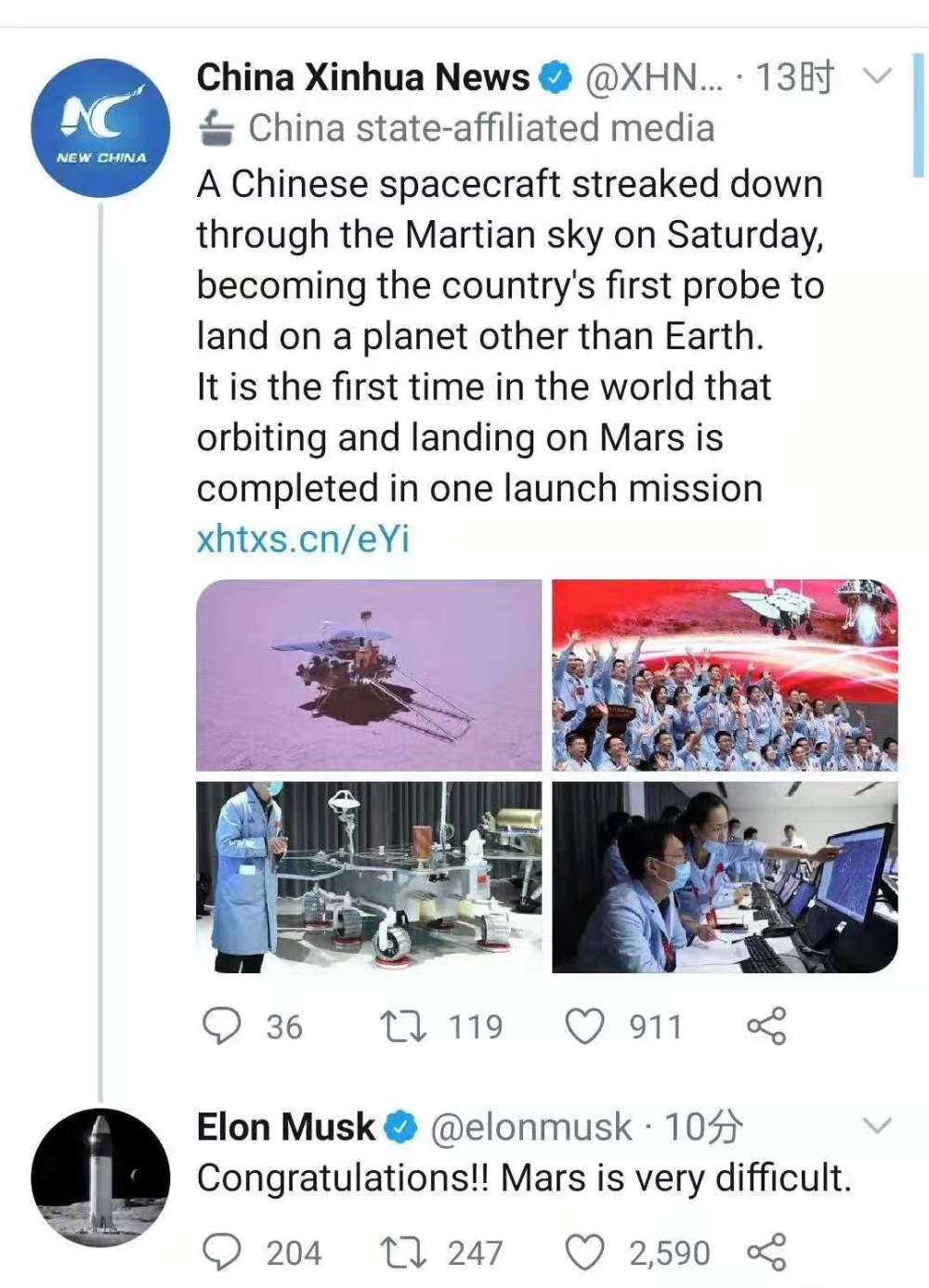The image size is (929, 1288).
Task: Open the China Xinhua News account name
Action: [x=362, y=78]
